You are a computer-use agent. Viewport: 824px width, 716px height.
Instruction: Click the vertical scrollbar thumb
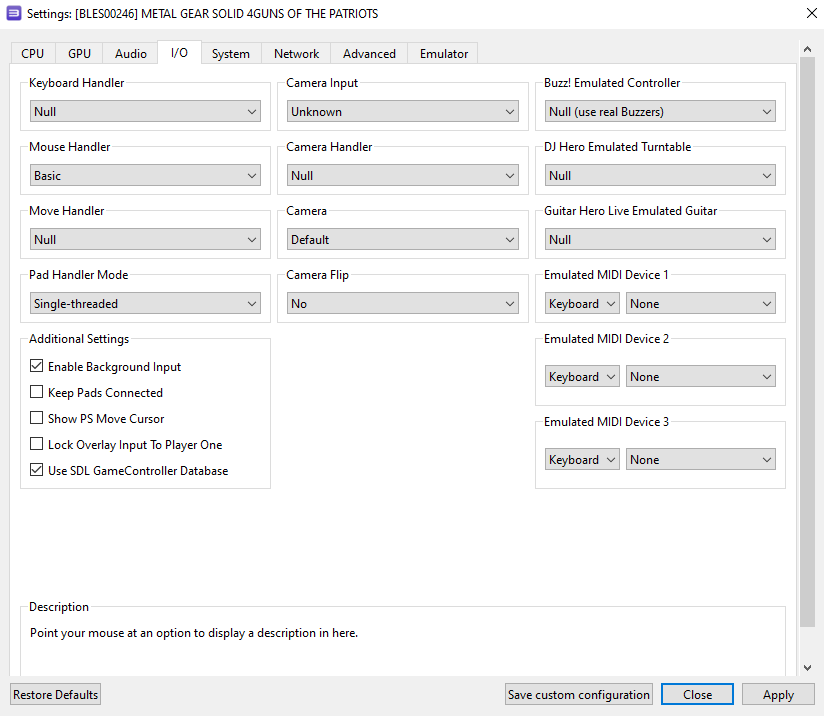tap(807, 342)
